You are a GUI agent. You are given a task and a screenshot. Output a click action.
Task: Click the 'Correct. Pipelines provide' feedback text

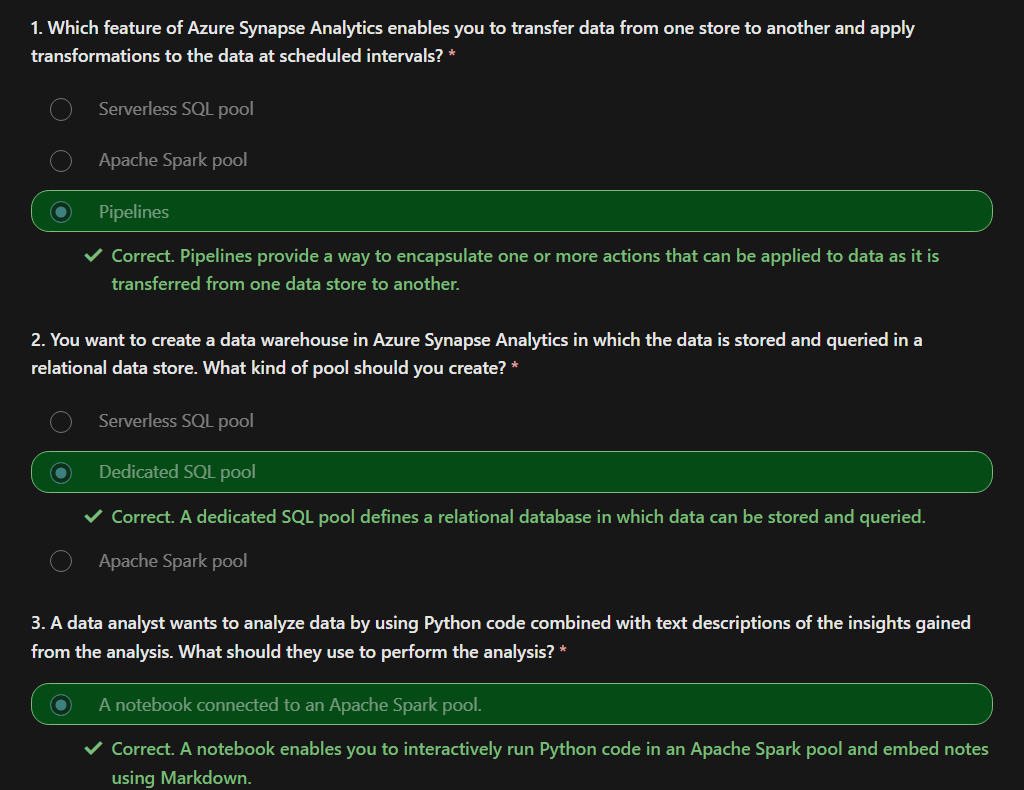point(525,270)
